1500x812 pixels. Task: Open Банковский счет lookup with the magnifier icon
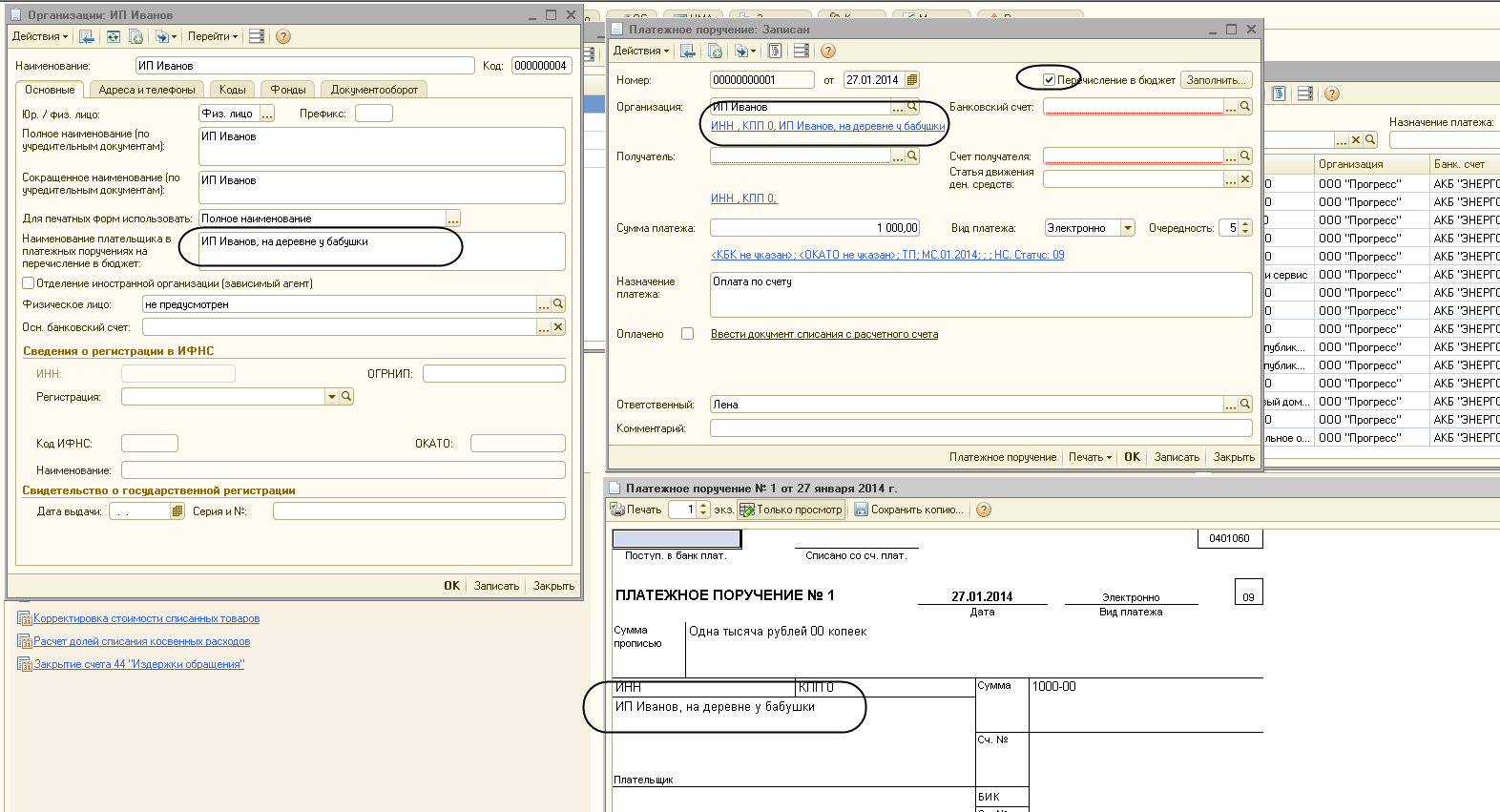click(x=1245, y=107)
